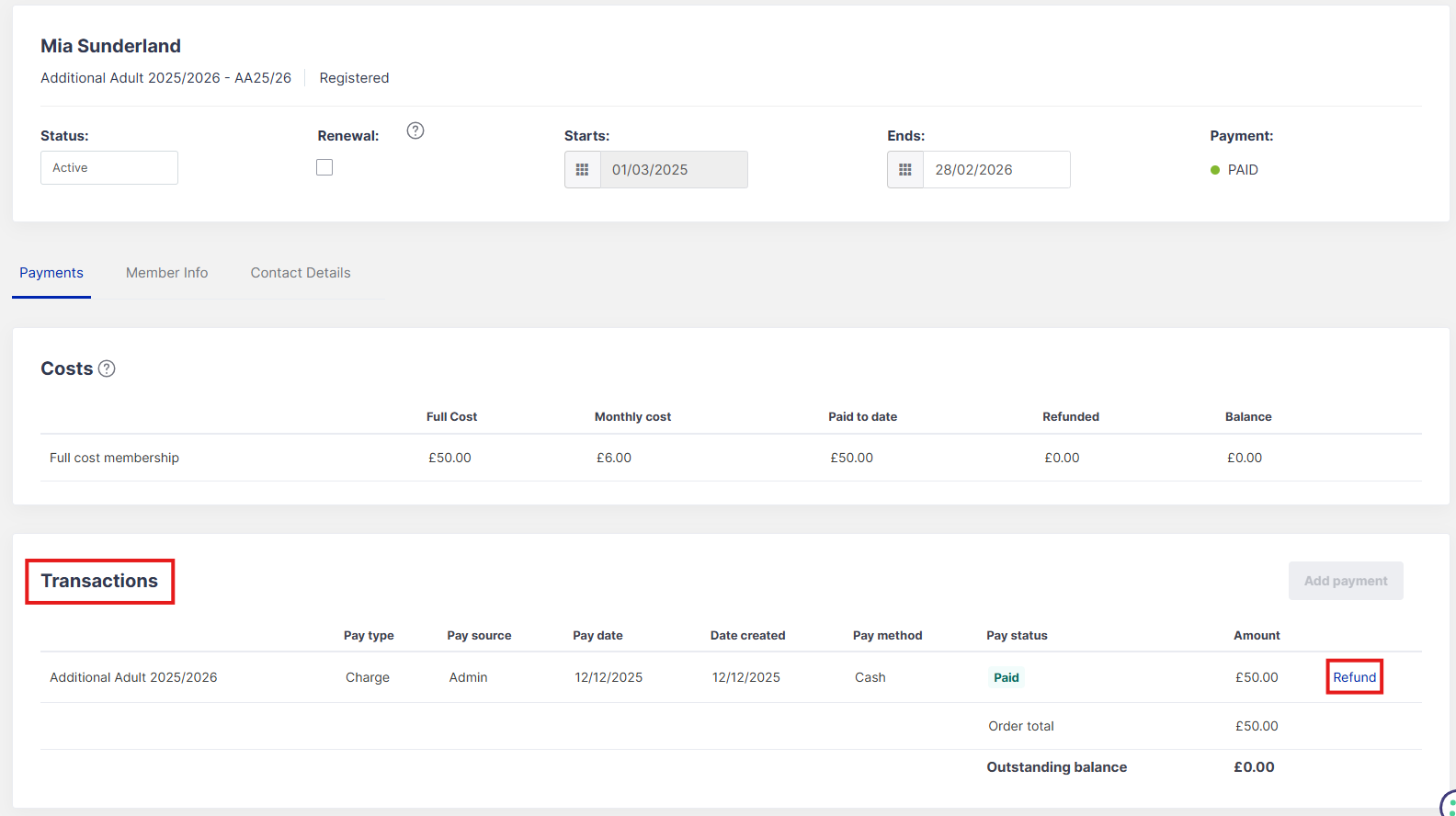
Task: Select the Additional Adult 2025/2026 transaction row
Action: (x=133, y=677)
